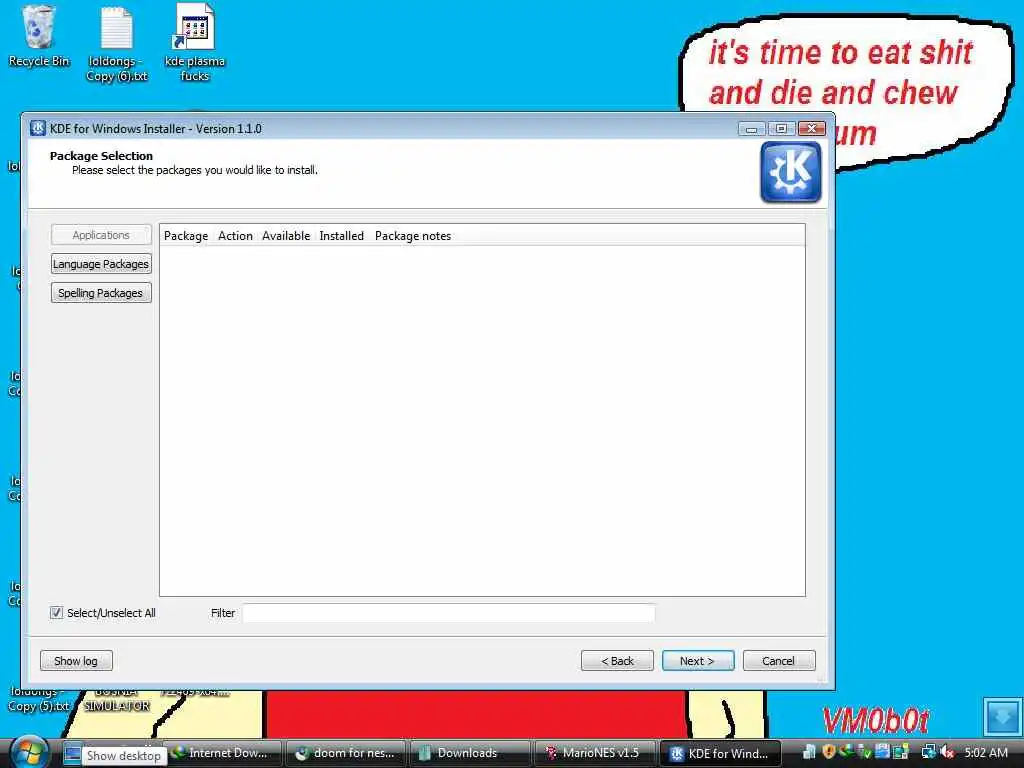1024x768 pixels.
Task: Switch to doom for nes taskbar item
Action: click(347, 753)
